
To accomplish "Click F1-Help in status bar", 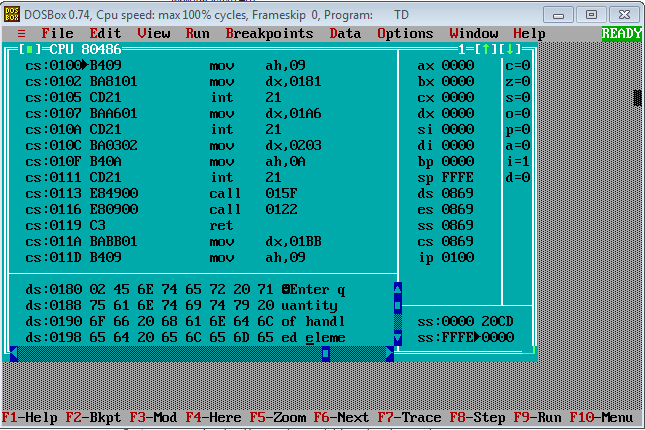I will click(30, 418).
